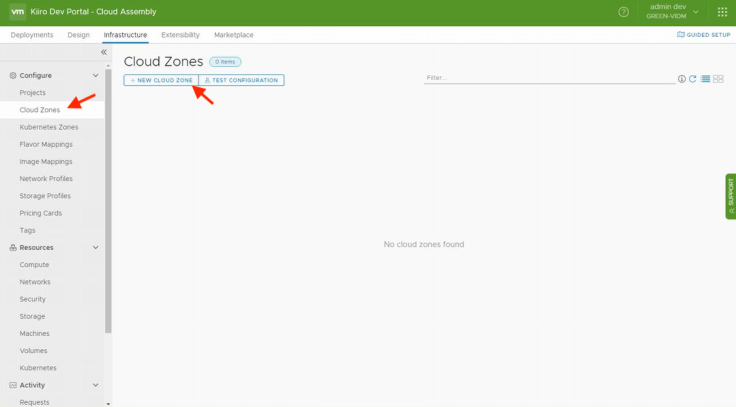
Task: Go to the Marketplace tab
Action: 234,35
